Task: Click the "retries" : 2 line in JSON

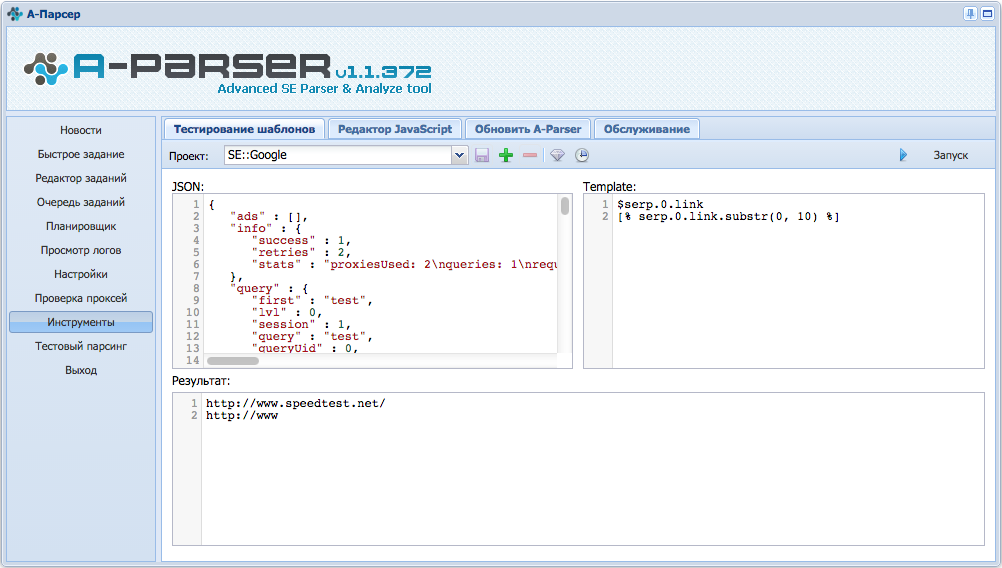Action: pos(301,252)
